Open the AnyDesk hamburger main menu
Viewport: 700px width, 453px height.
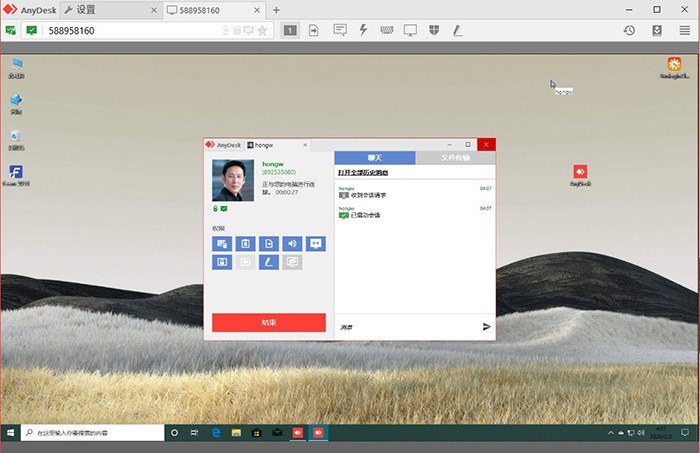[684, 30]
